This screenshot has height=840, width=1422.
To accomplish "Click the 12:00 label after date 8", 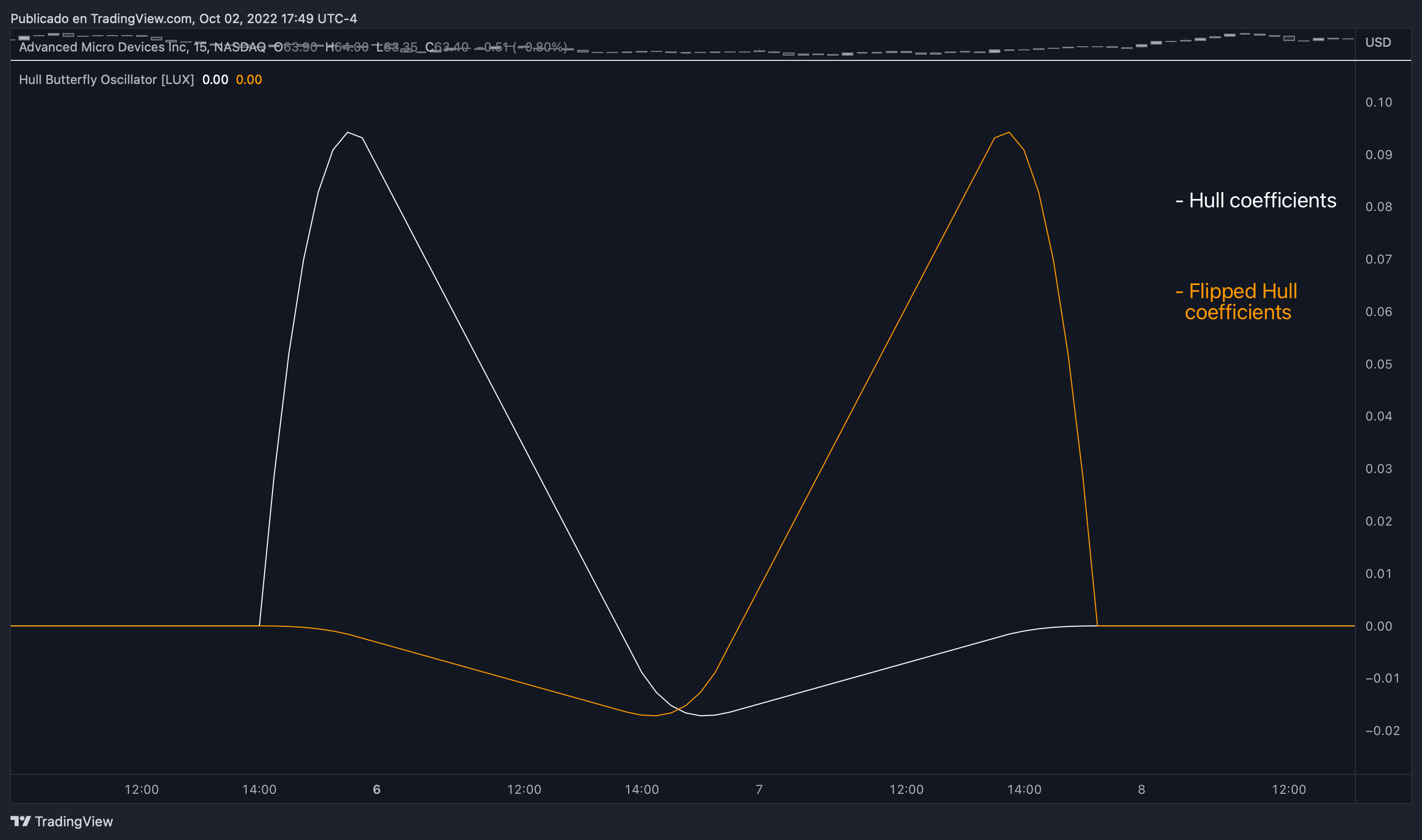I will click(x=1289, y=790).
